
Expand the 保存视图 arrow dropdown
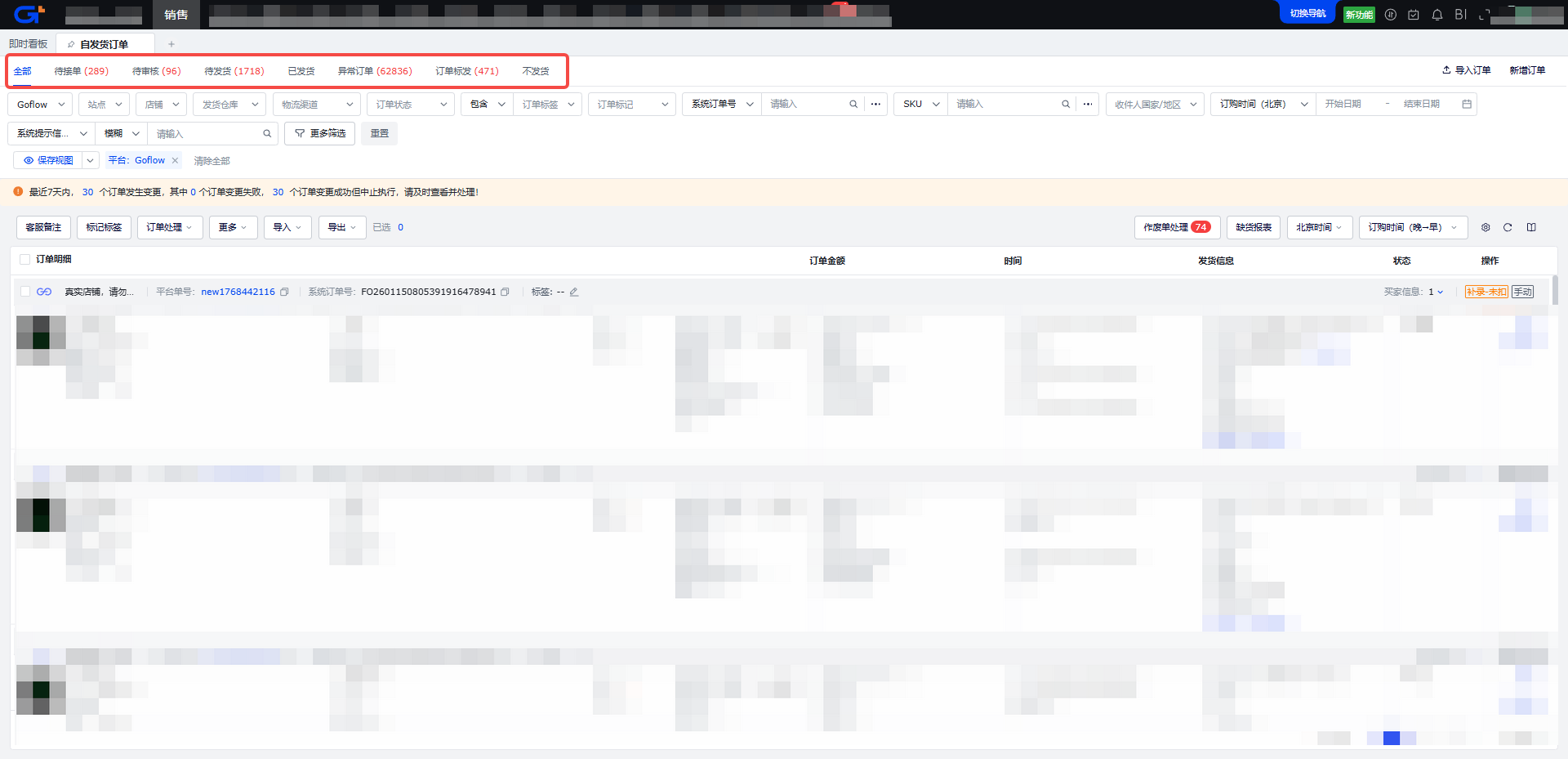90,161
